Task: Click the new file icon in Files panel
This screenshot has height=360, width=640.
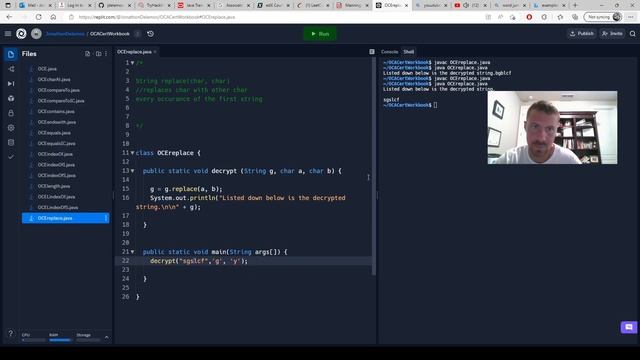Action: [87, 54]
